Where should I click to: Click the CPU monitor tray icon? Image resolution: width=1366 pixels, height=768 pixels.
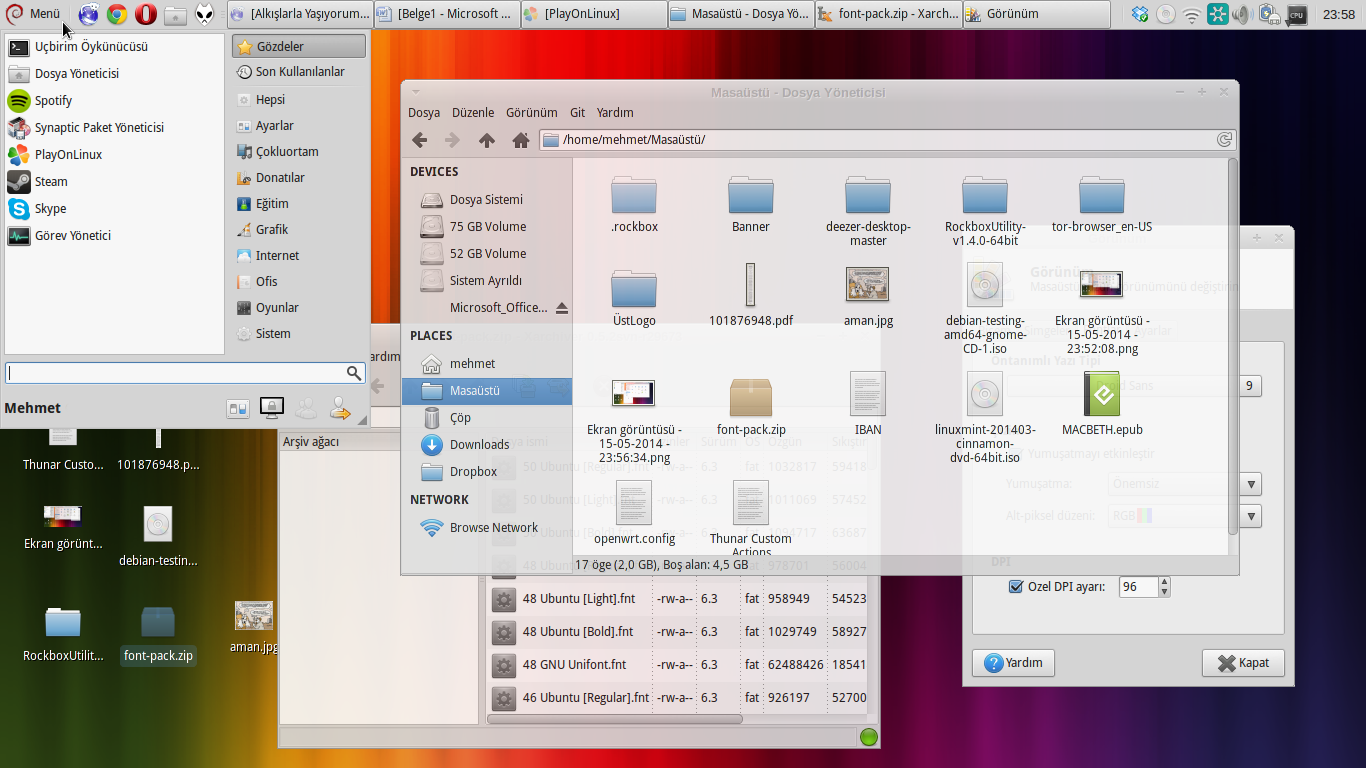click(x=1296, y=14)
